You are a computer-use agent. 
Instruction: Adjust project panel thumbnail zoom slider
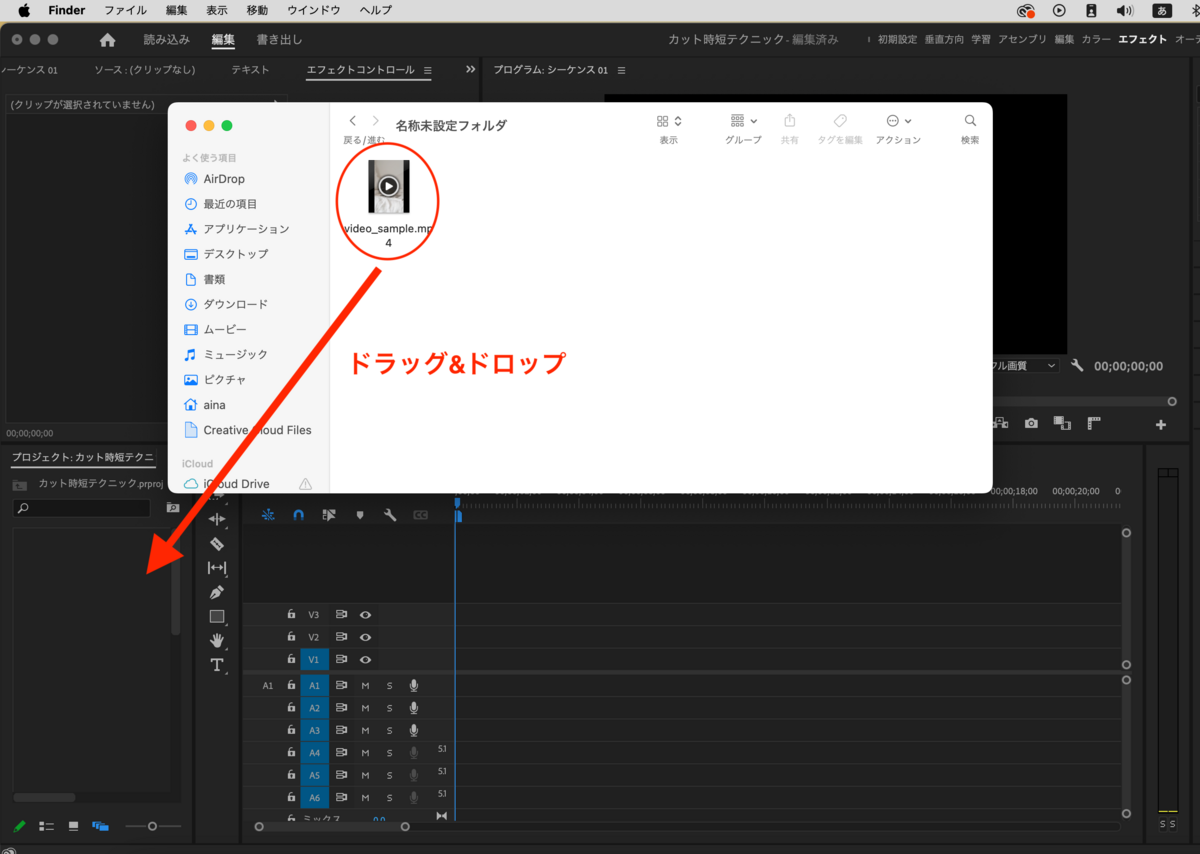click(152, 826)
